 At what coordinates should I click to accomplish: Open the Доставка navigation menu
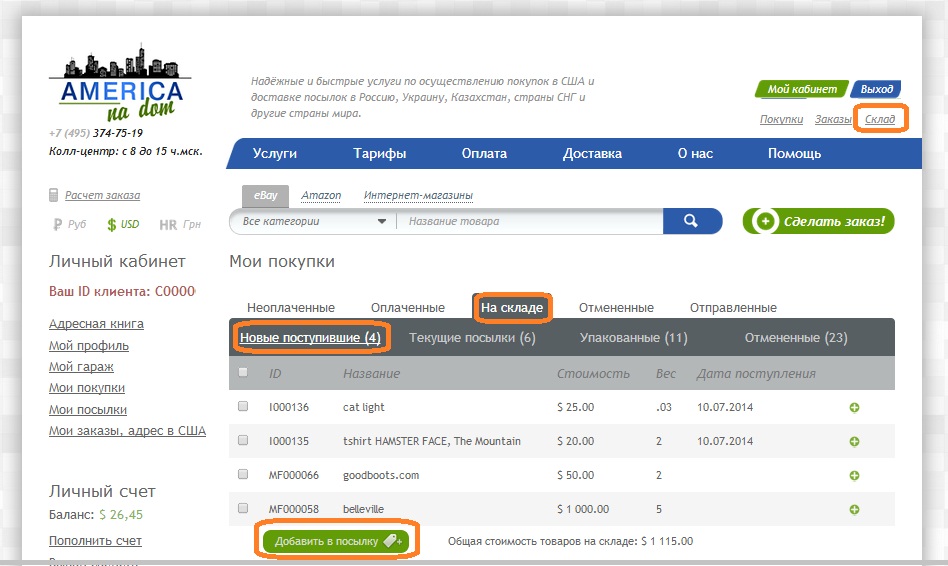592,154
